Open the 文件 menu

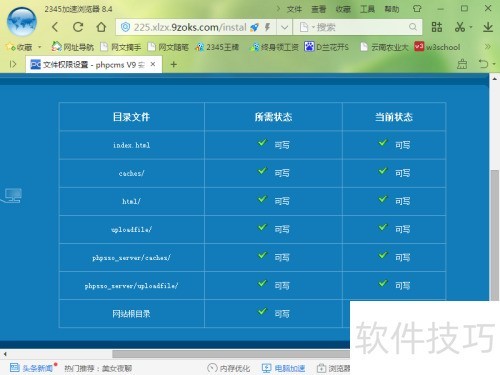[x=294, y=9]
